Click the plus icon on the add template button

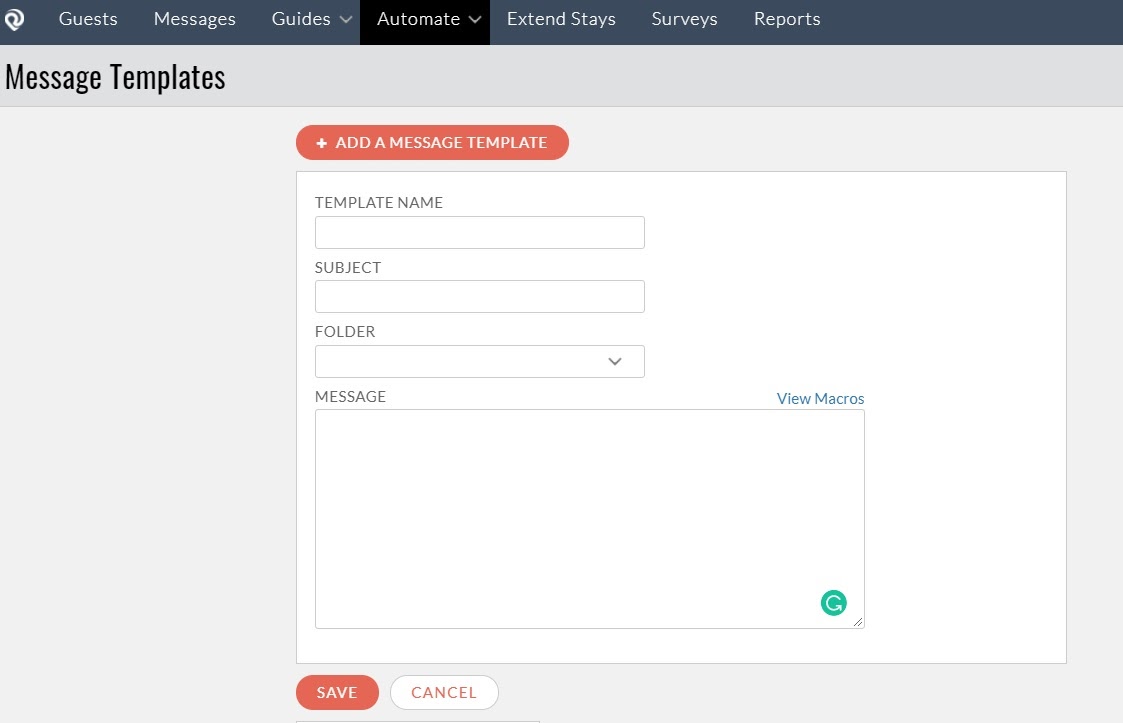click(x=322, y=143)
